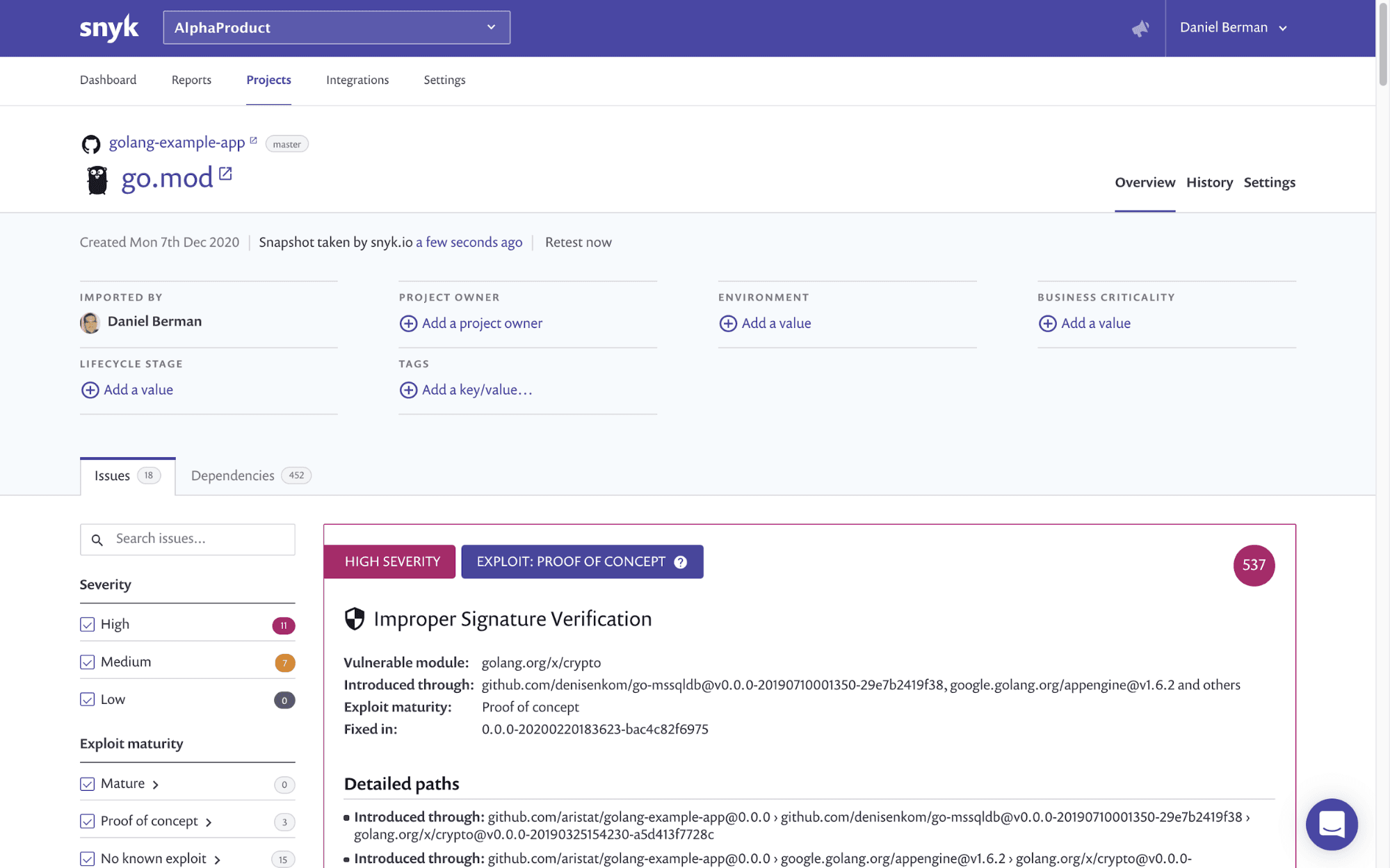Click Add a value under Business Criticality

point(1095,323)
